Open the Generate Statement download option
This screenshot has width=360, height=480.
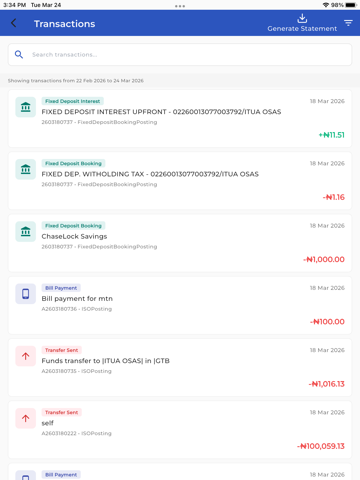(x=302, y=23)
